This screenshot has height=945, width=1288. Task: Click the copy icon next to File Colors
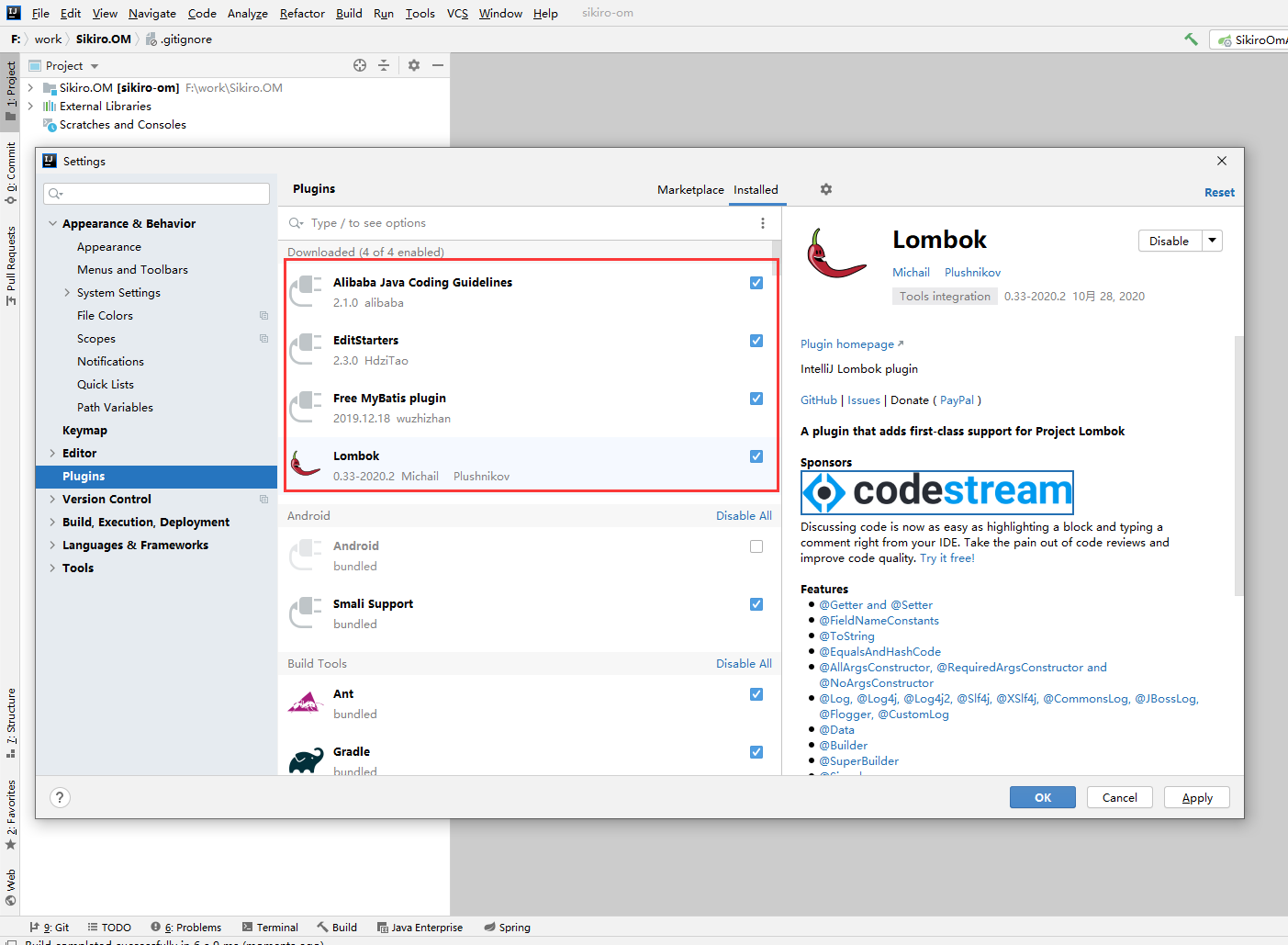click(263, 315)
